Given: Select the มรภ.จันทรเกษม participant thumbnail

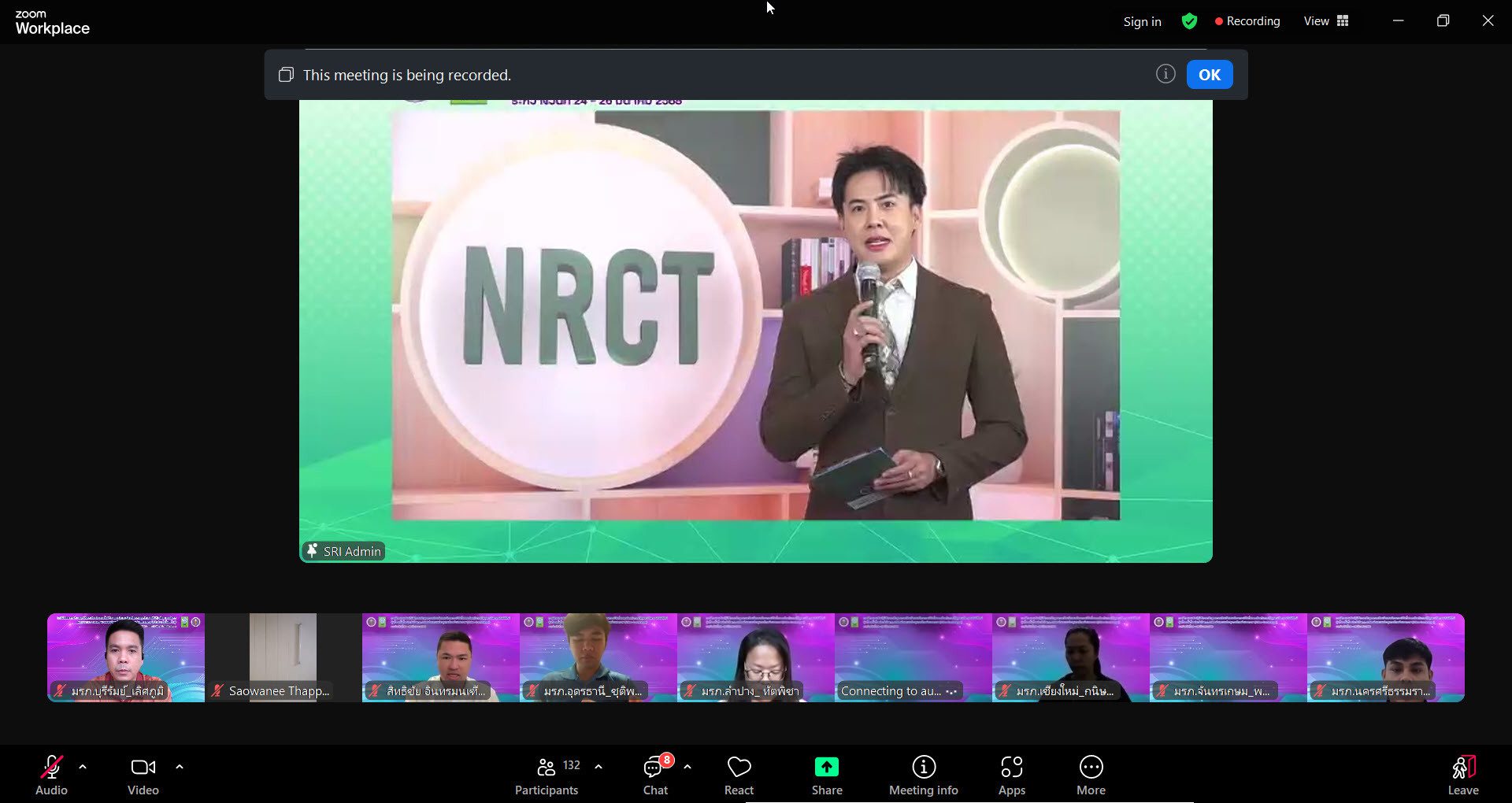Looking at the screenshot, I should (1228, 657).
